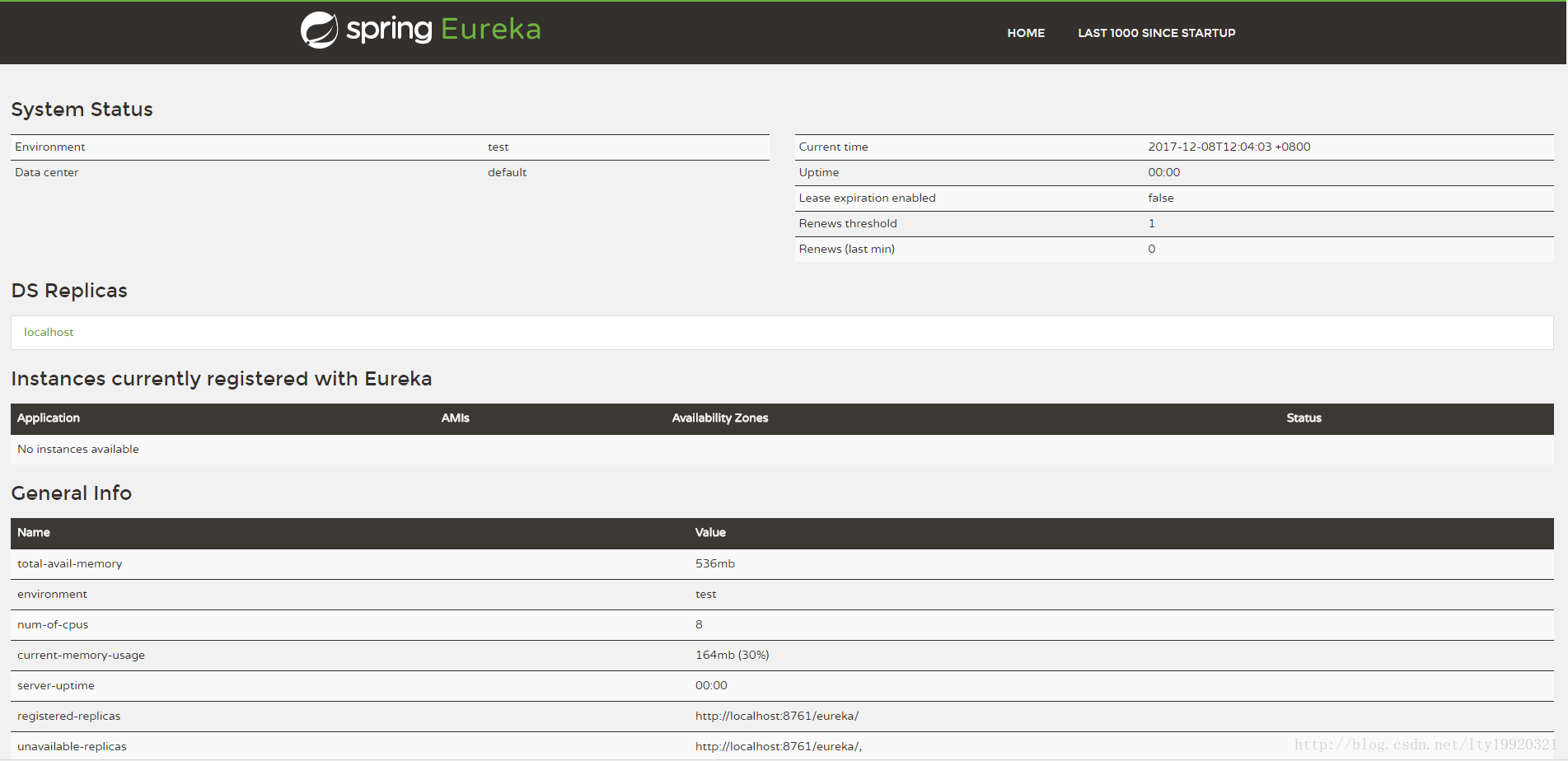Click the Environment label in System Status
1568x761 pixels.
50,147
